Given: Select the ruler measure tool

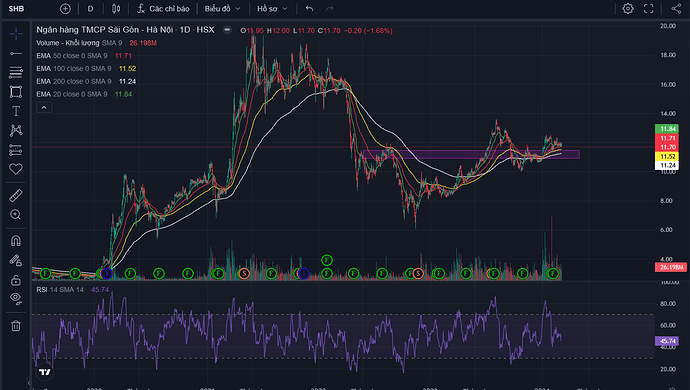Looking at the screenshot, I should tap(16, 195).
